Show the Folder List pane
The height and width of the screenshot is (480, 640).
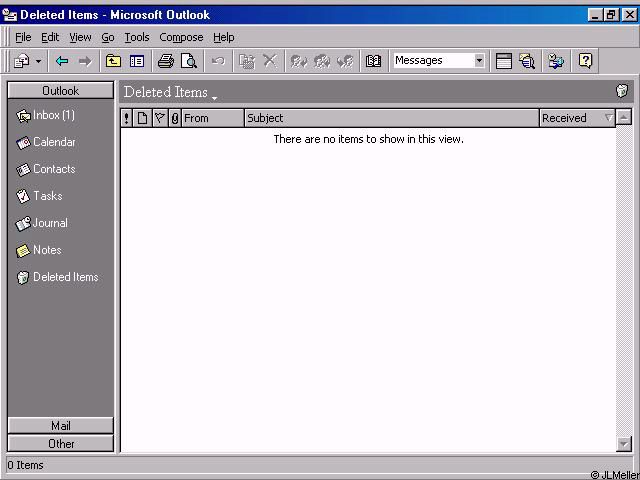tap(137, 61)
